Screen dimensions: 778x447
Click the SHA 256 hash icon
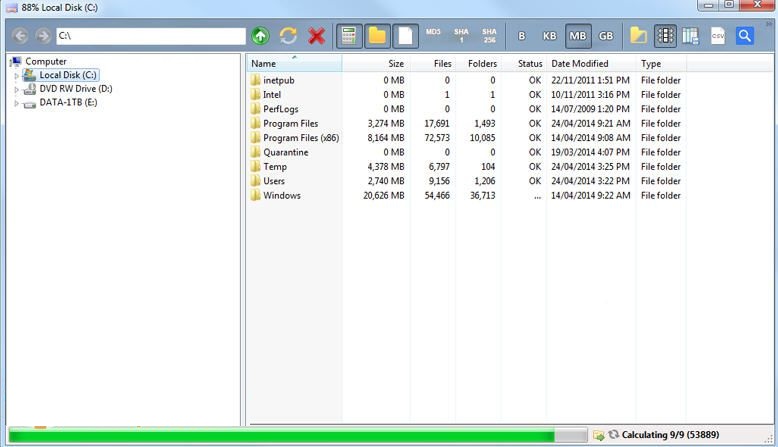(489, 36)
